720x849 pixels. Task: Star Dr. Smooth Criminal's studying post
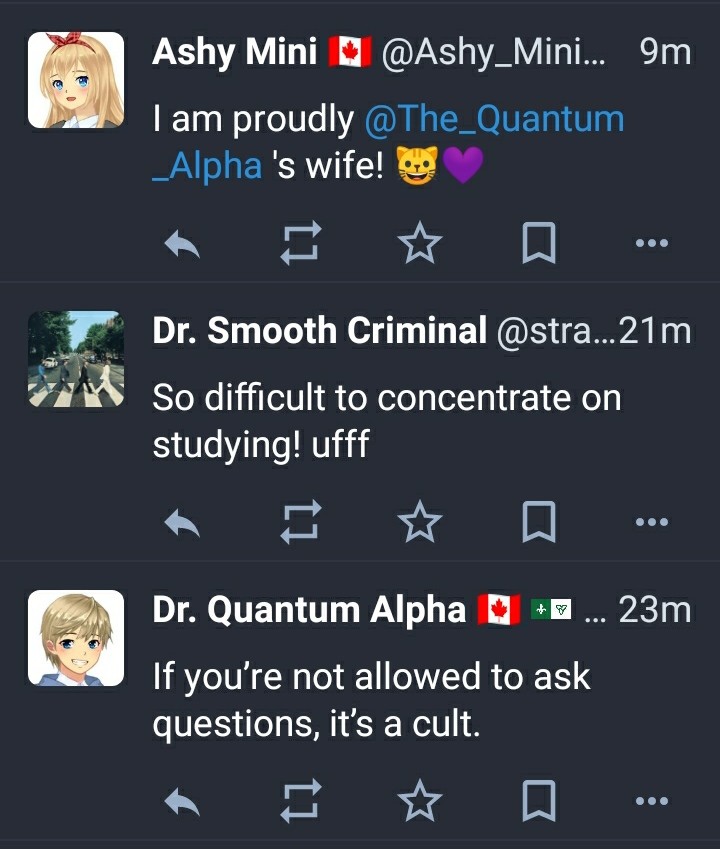[x=420, y=521]
